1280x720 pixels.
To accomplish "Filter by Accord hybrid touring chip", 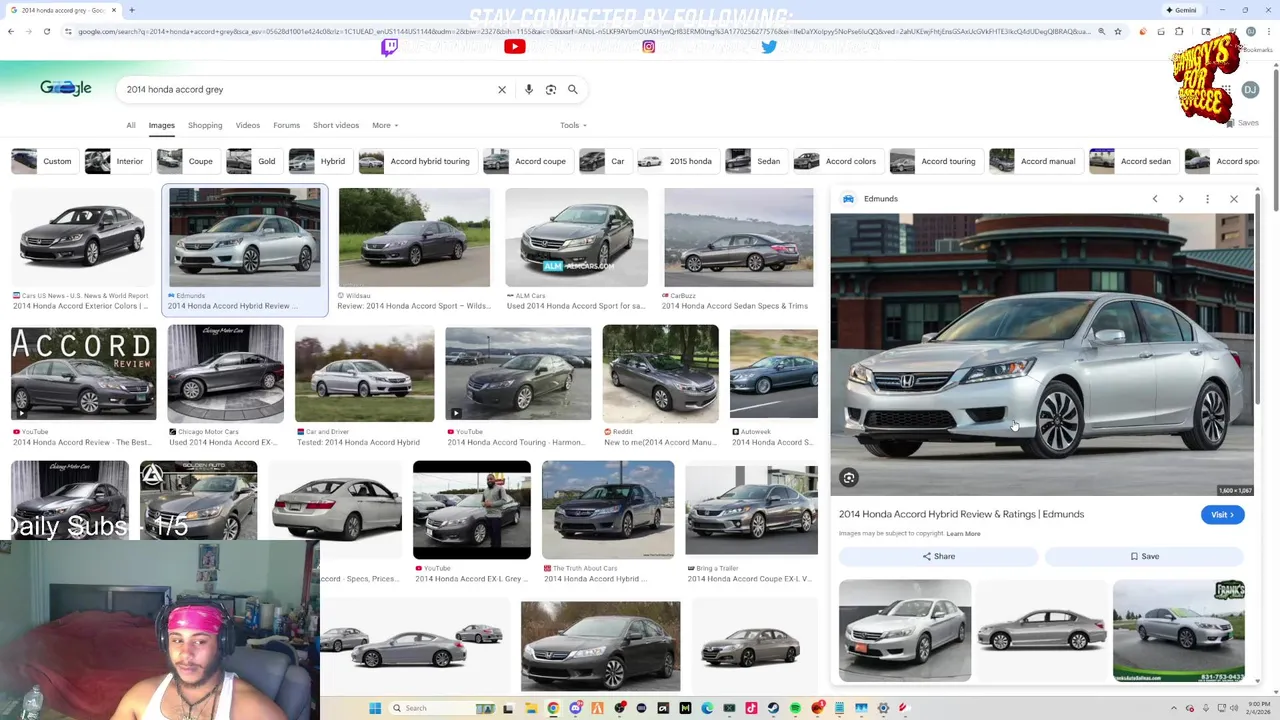I will (416, 161).
